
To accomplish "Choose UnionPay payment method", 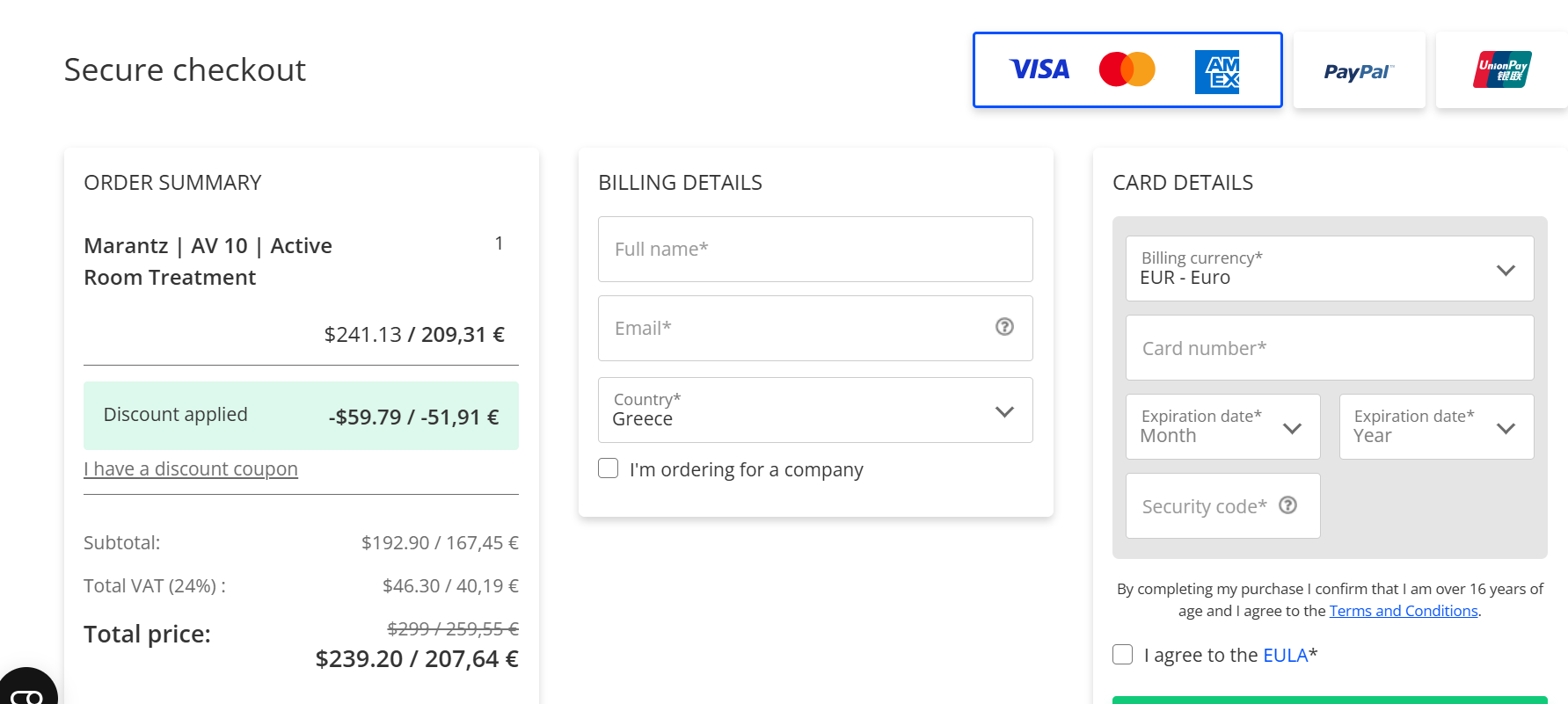I will click(1502, 70).
